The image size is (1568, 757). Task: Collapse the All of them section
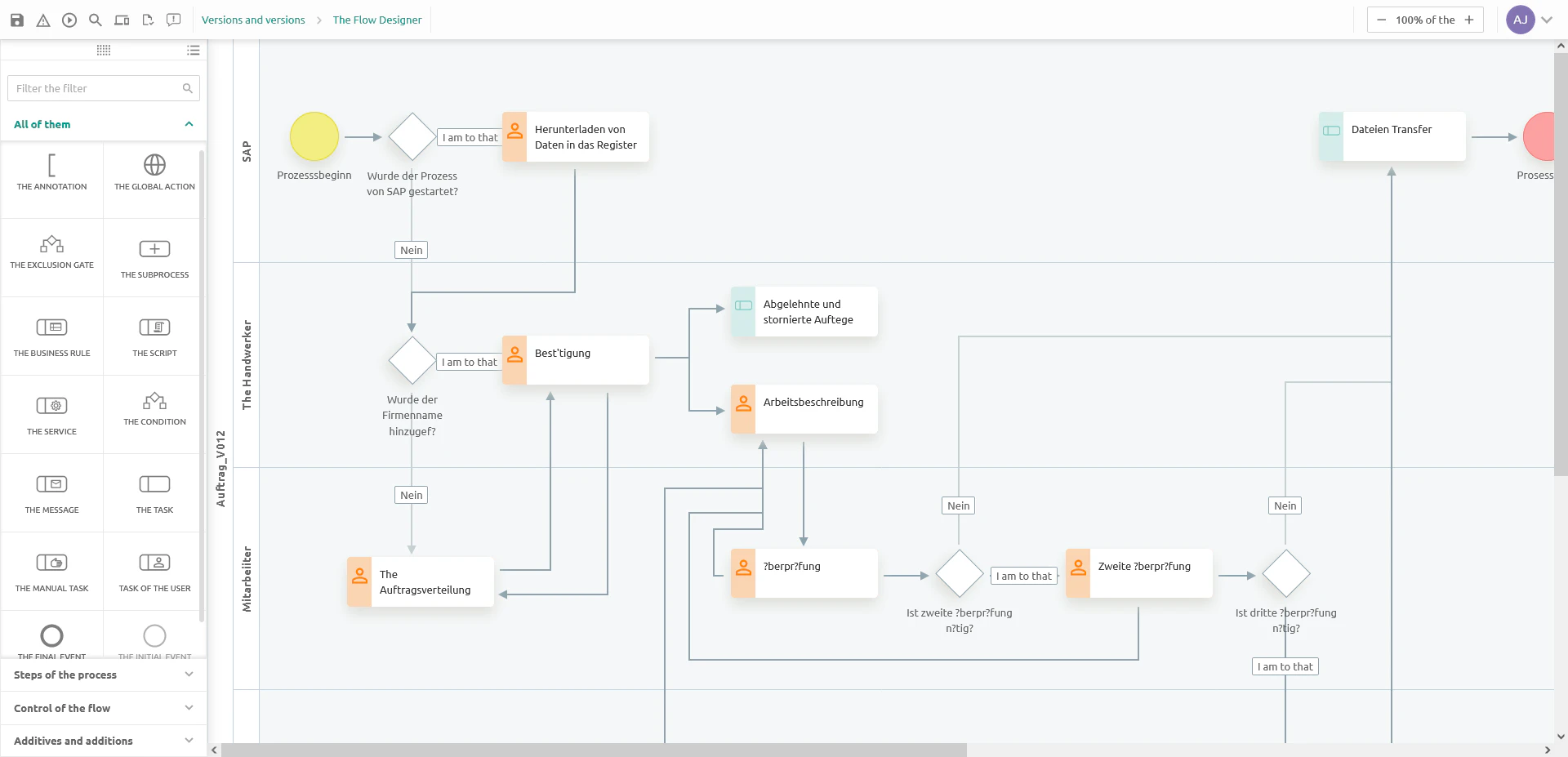pos(189,124)
